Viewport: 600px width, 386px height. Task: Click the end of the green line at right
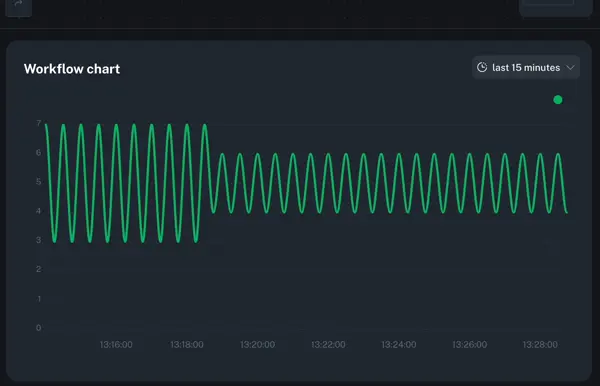click(567, 212)
